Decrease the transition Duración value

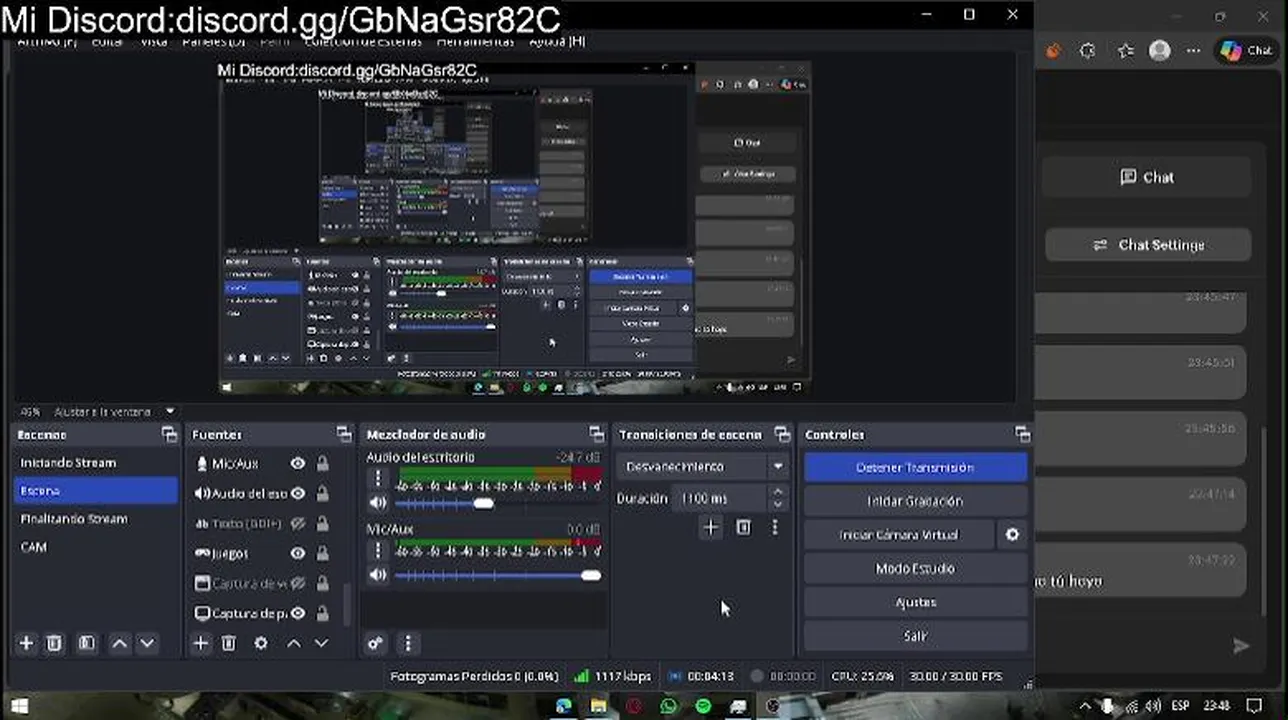tap(777, 503)
